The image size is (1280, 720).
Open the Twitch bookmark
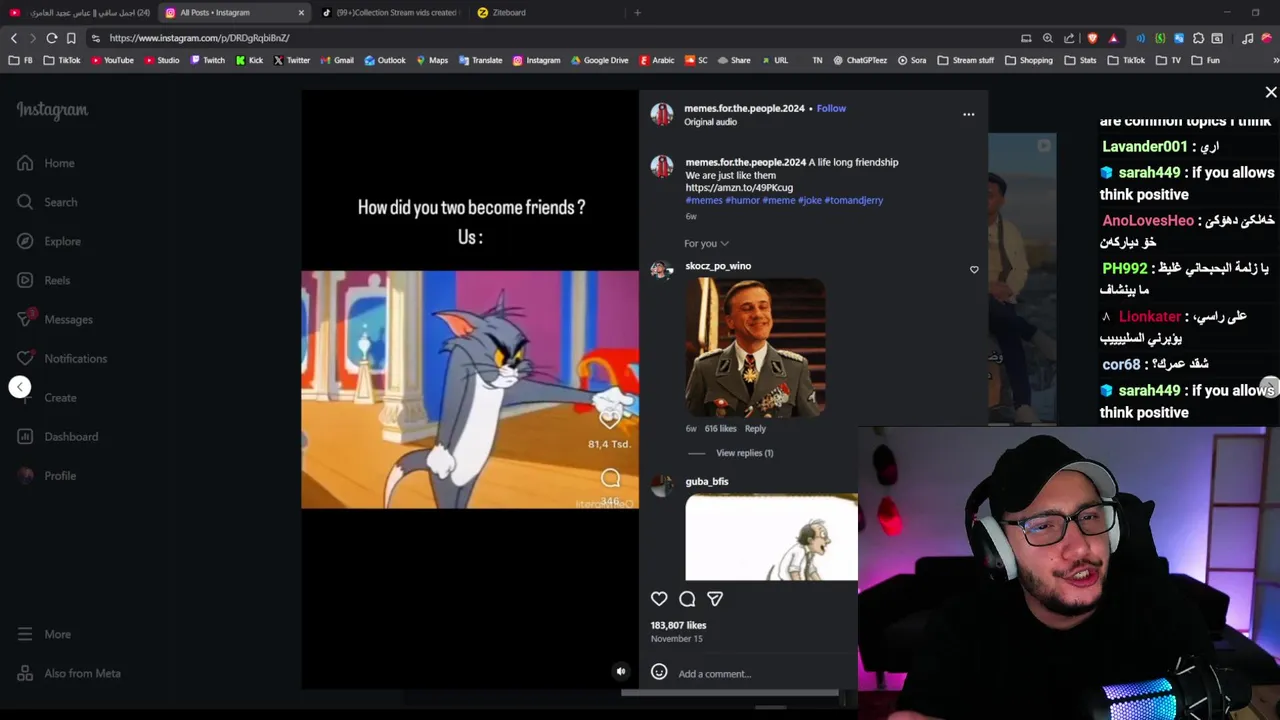tap(207, 60)
